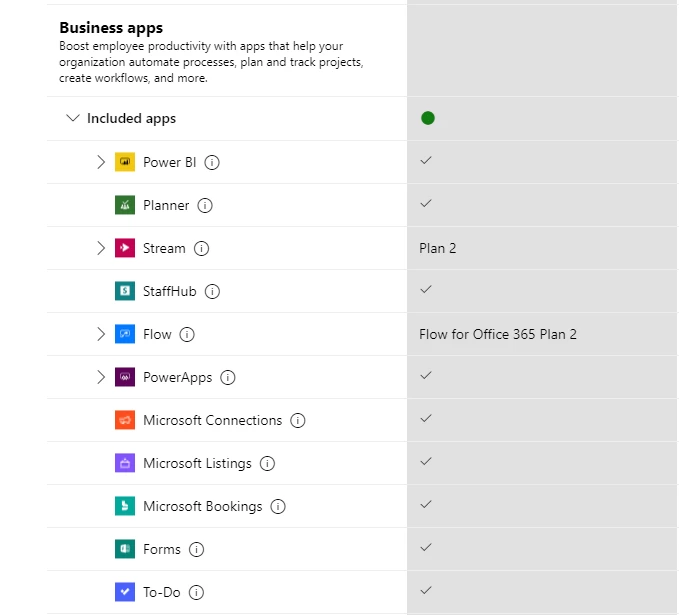Open the info tooltip for Power BI
The height and width of the screenshot is (615, 679).
click(212, 162)
